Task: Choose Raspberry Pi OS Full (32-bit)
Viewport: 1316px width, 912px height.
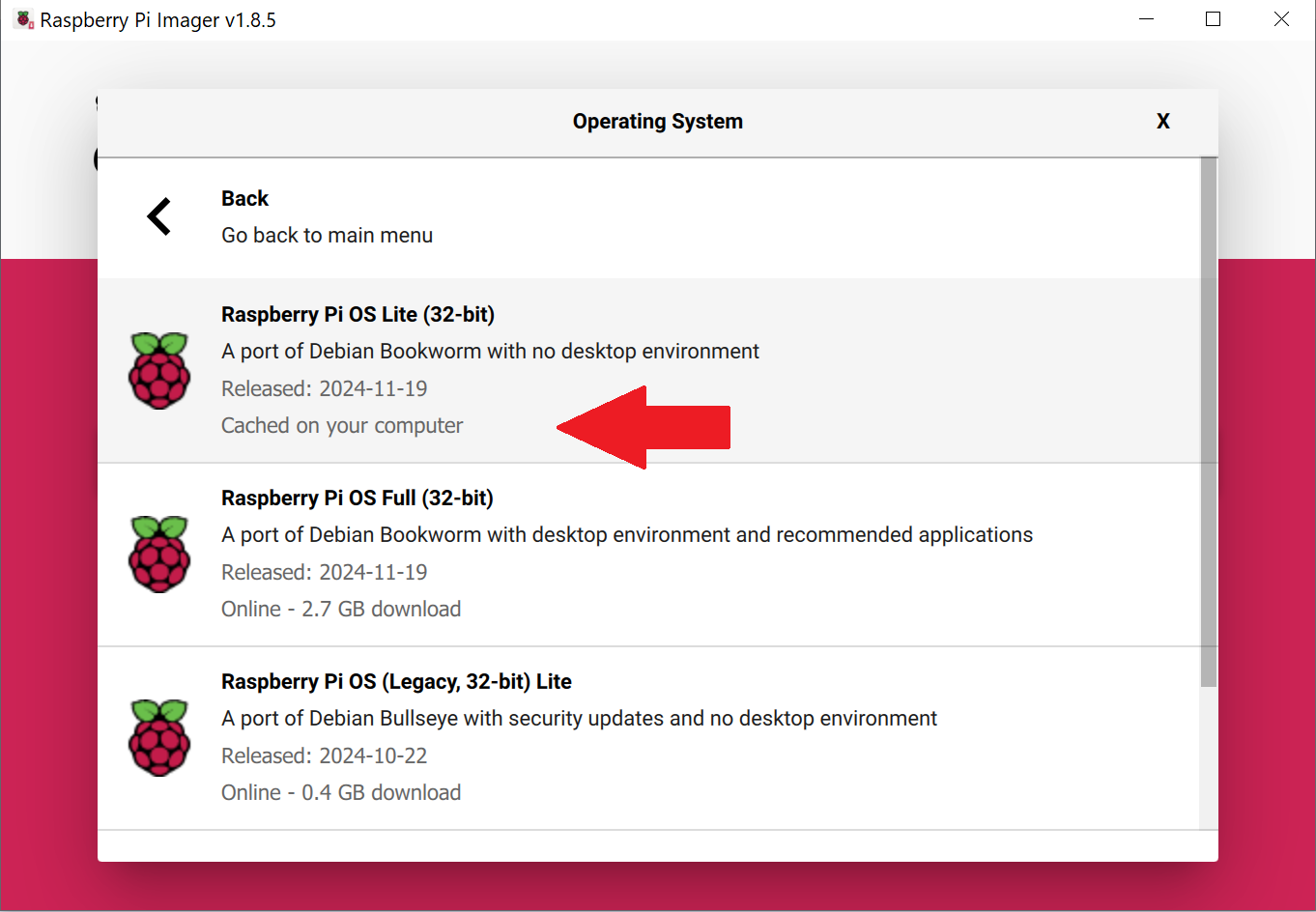Action: (x=648, y=555)
